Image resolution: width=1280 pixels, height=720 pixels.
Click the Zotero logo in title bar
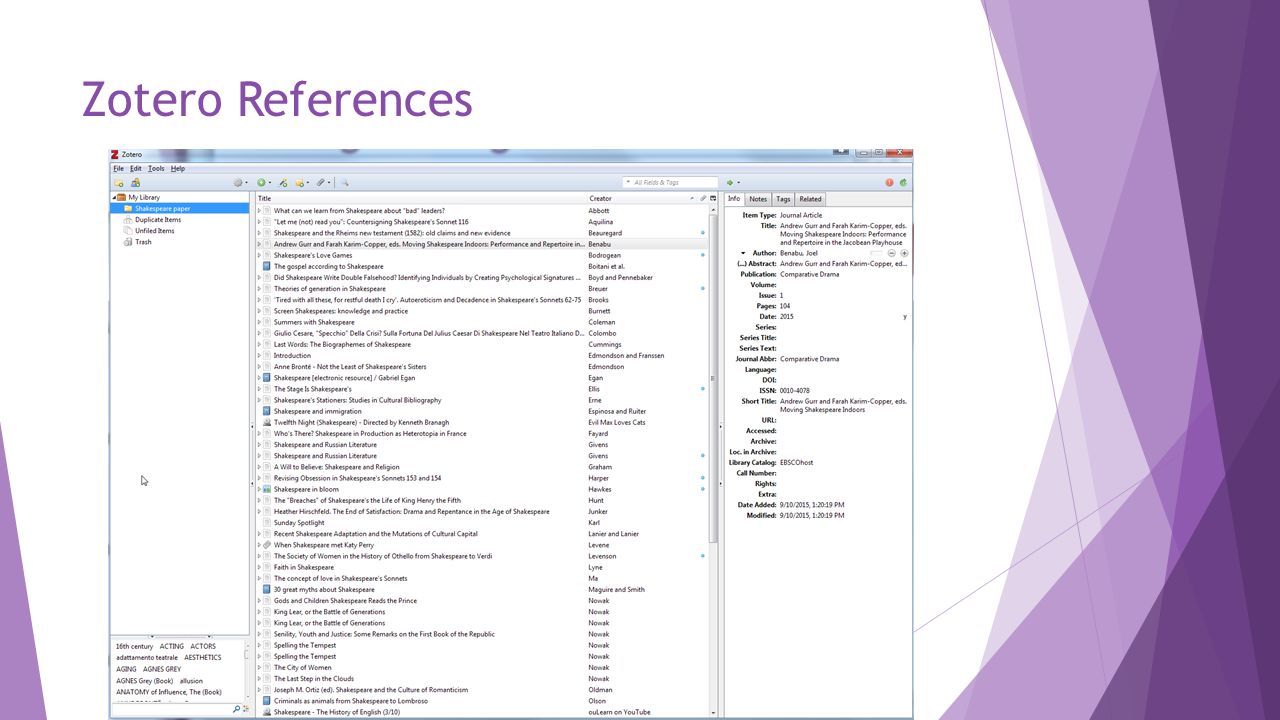[115, 155]
